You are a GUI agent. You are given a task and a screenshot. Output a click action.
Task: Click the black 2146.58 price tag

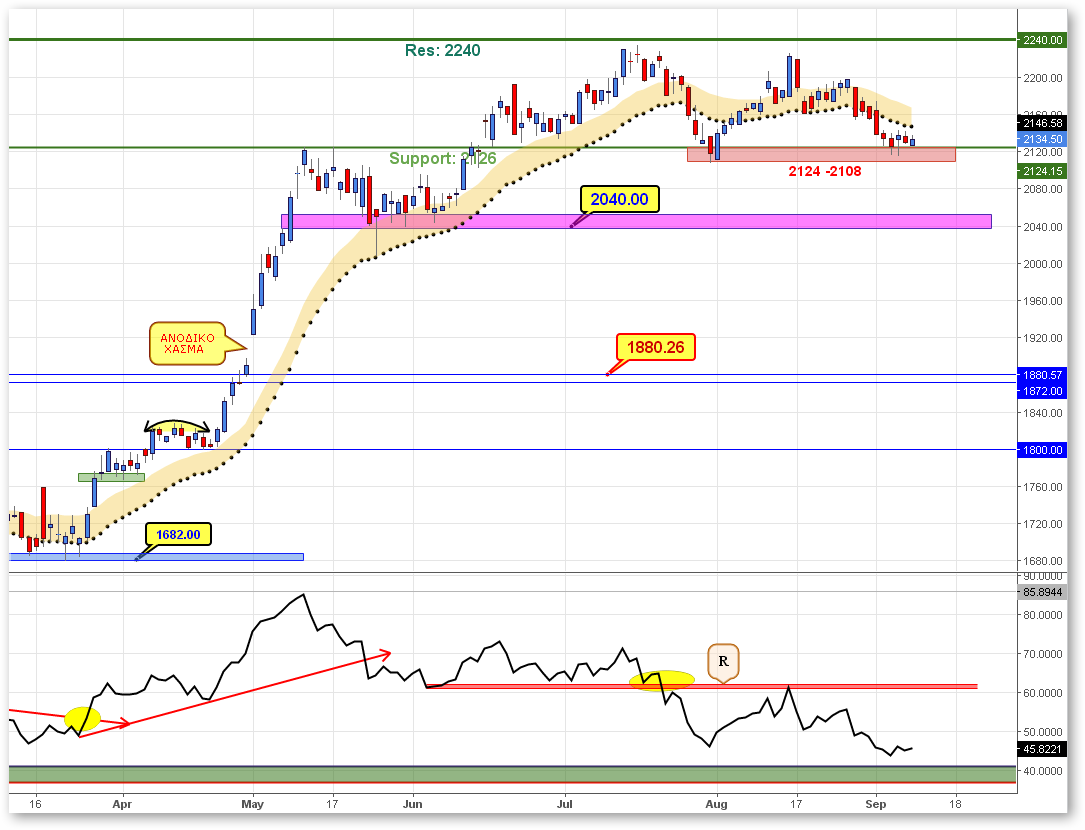tap(1041, 123)
